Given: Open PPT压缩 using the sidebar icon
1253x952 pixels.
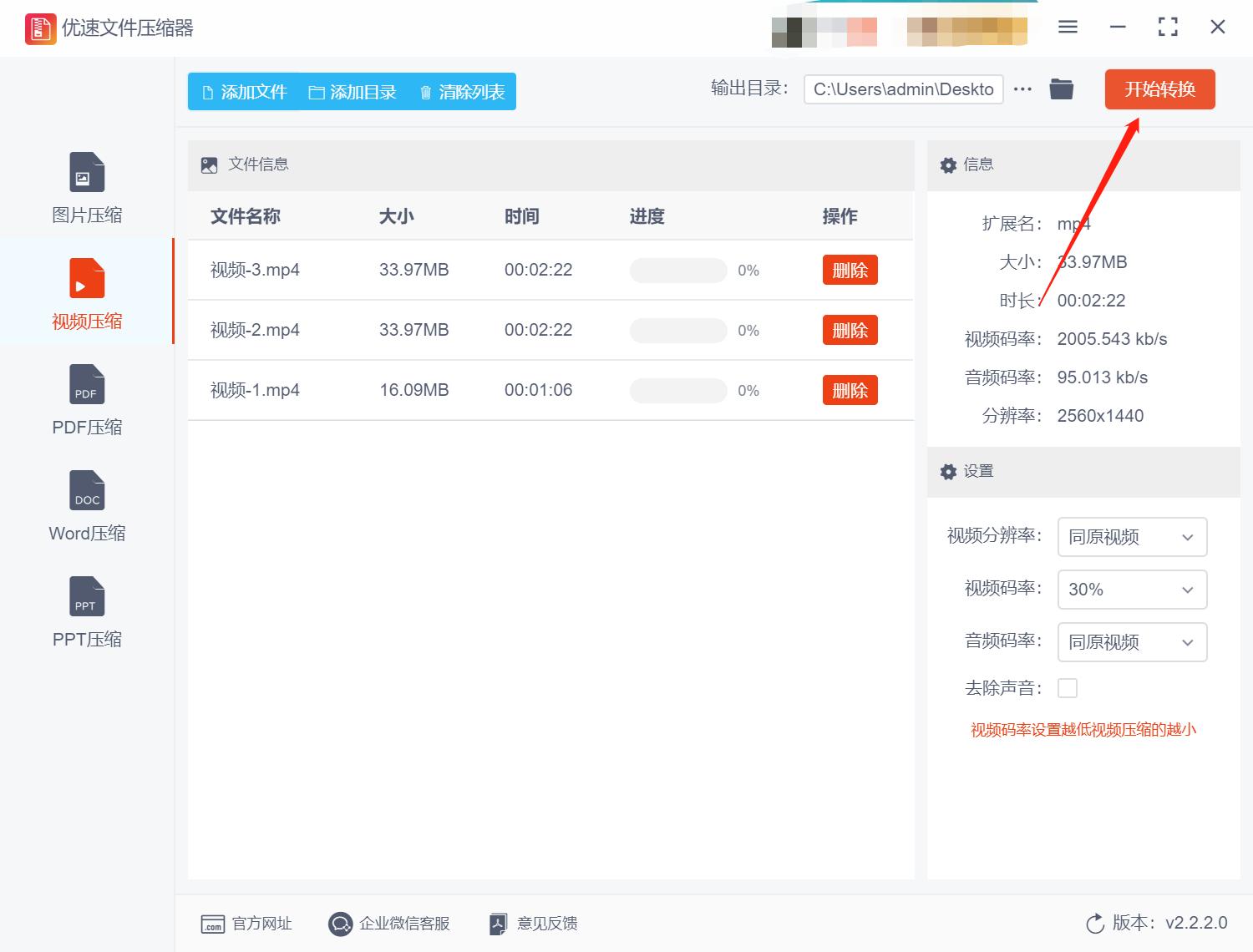Looking at the screenshot, I should [x=86, y=596].
